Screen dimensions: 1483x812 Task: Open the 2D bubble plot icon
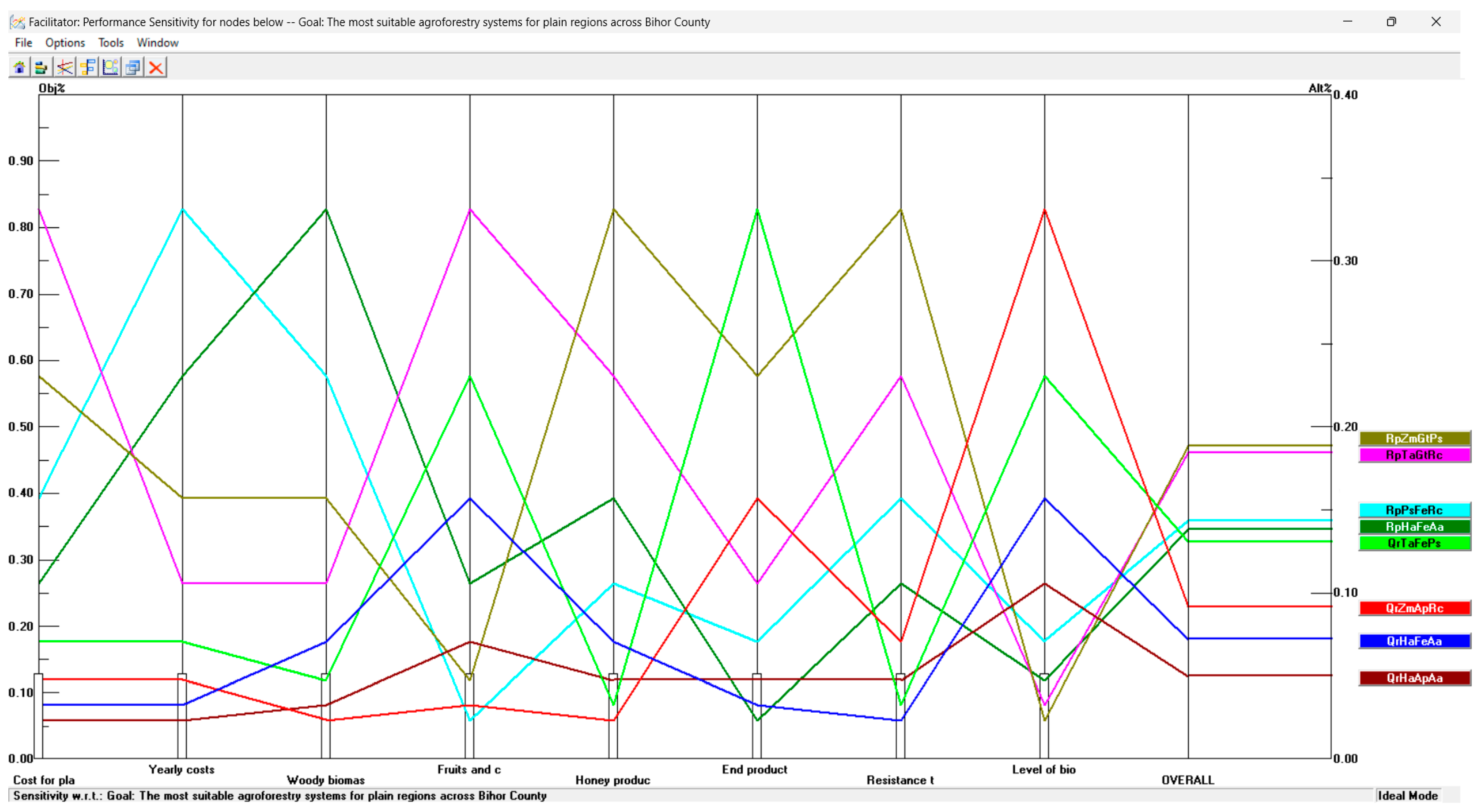point(111,67)
